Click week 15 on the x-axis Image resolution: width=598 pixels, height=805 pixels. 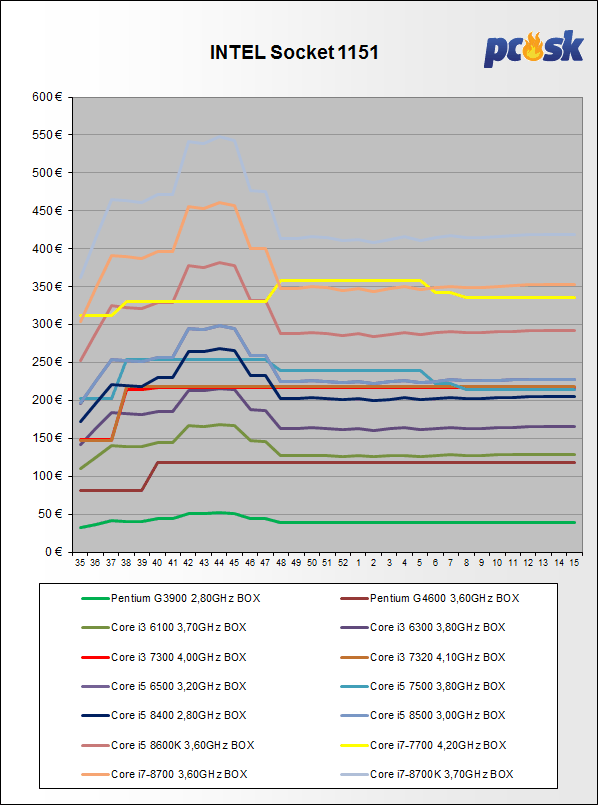(574, 563)
